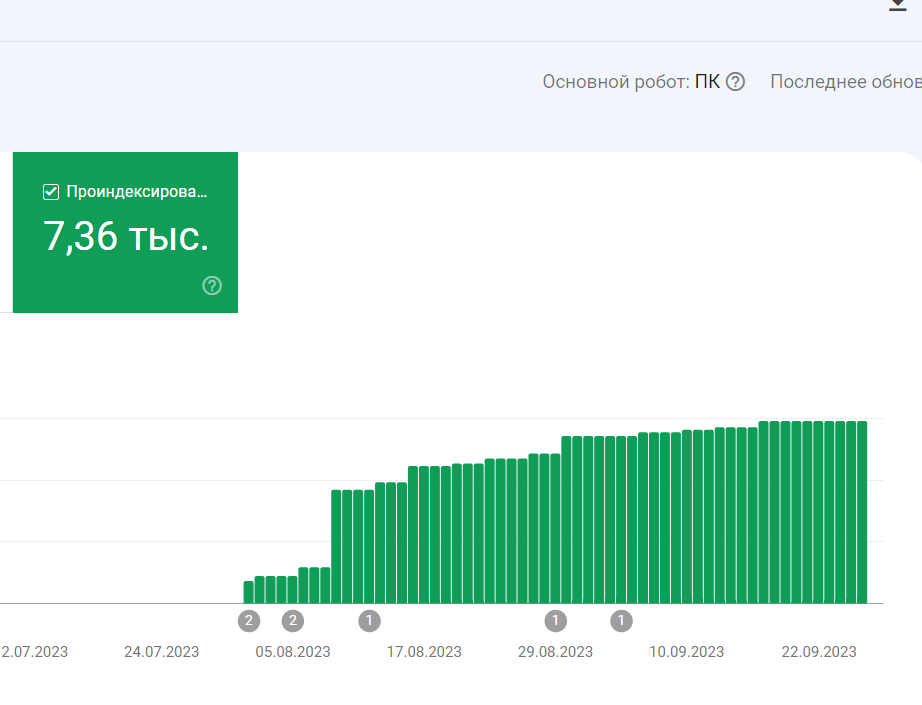Click second annotation marker labeled 2 near 05.08.2023
This screenshot has height=705, width=922.
(293, 620)
